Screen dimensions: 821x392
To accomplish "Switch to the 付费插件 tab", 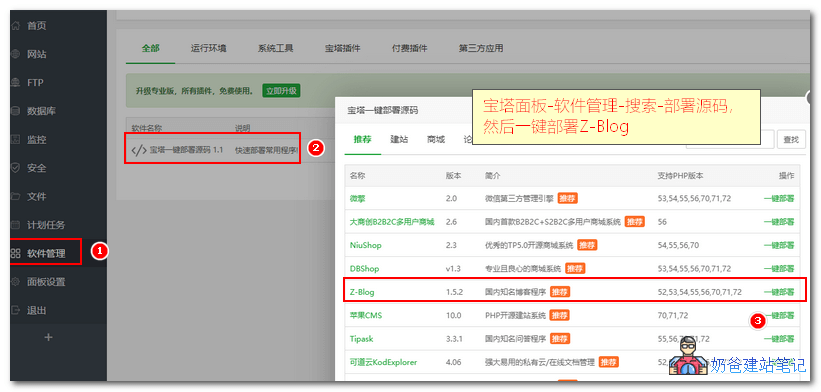I will (x=409, y=48).
